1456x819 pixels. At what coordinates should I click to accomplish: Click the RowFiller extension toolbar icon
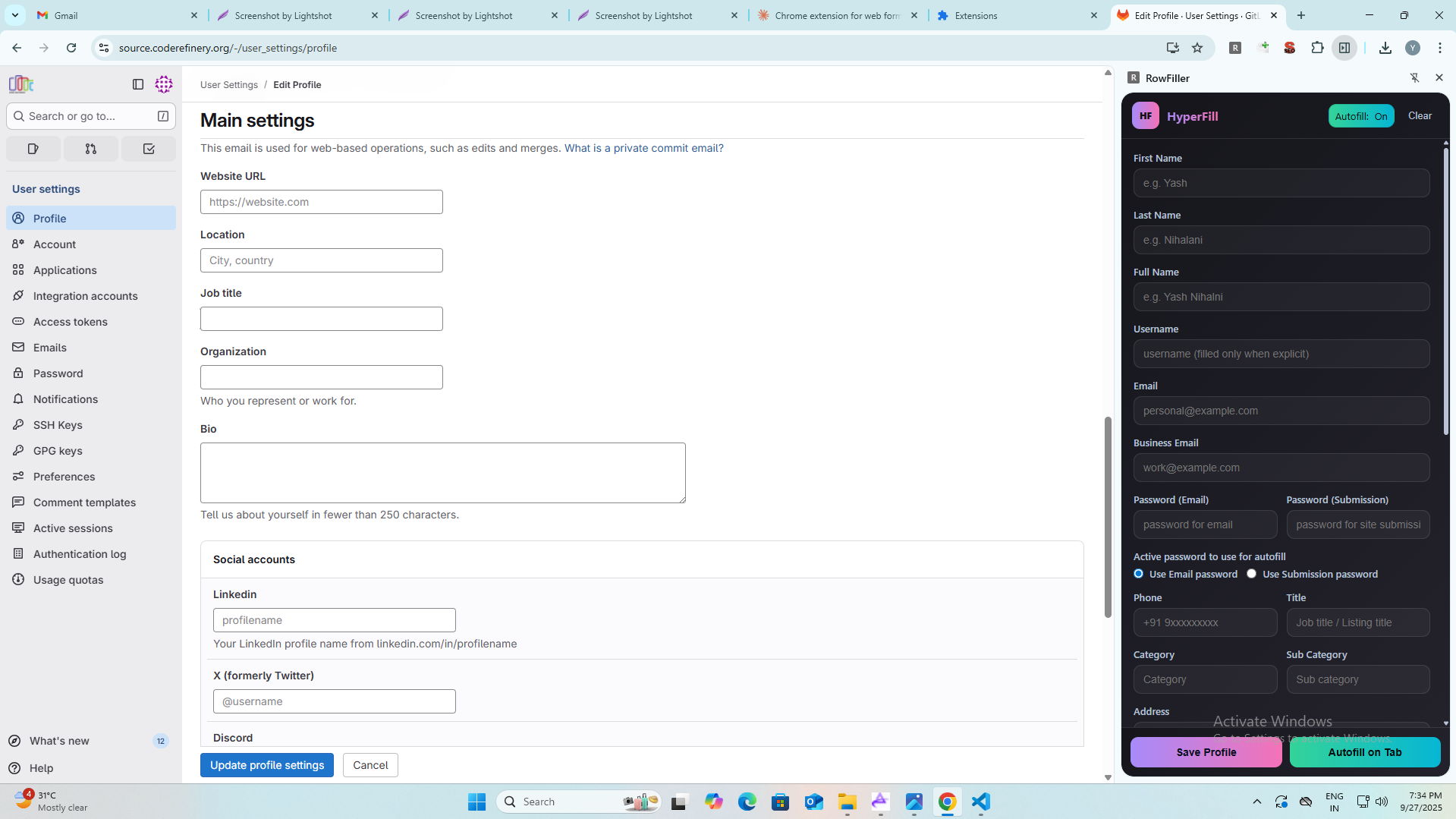[1235, 48]
